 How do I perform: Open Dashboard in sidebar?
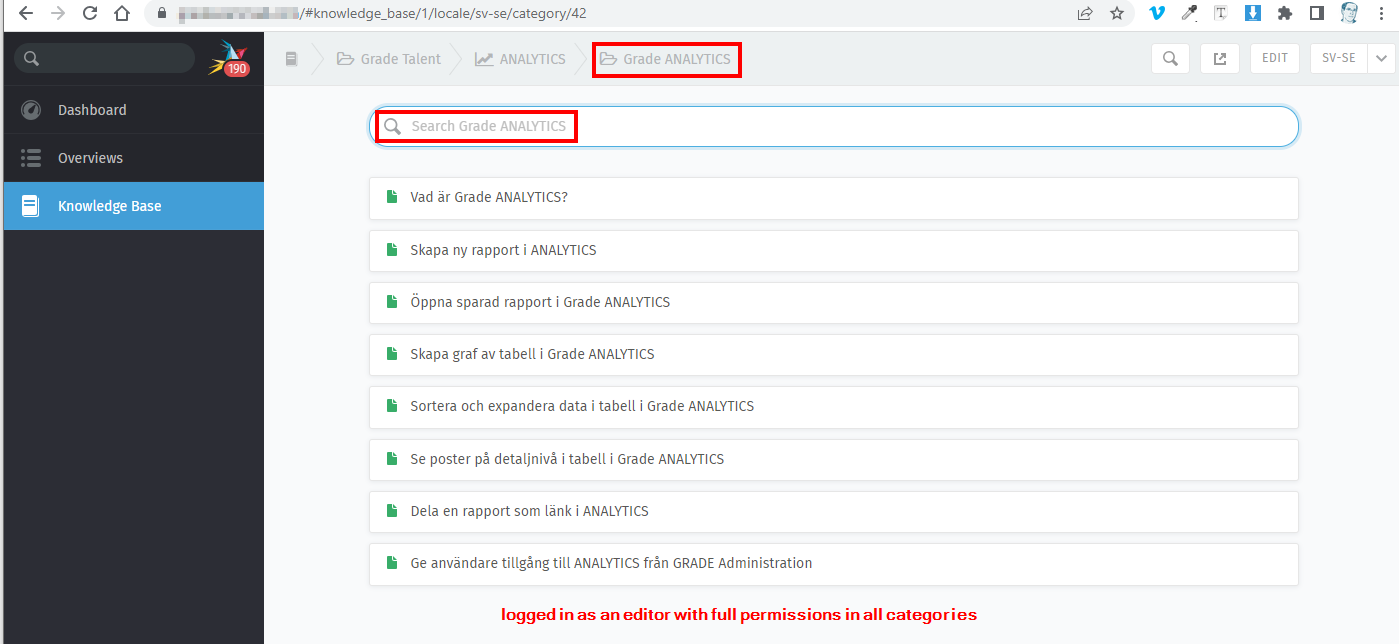pos(134,110)
